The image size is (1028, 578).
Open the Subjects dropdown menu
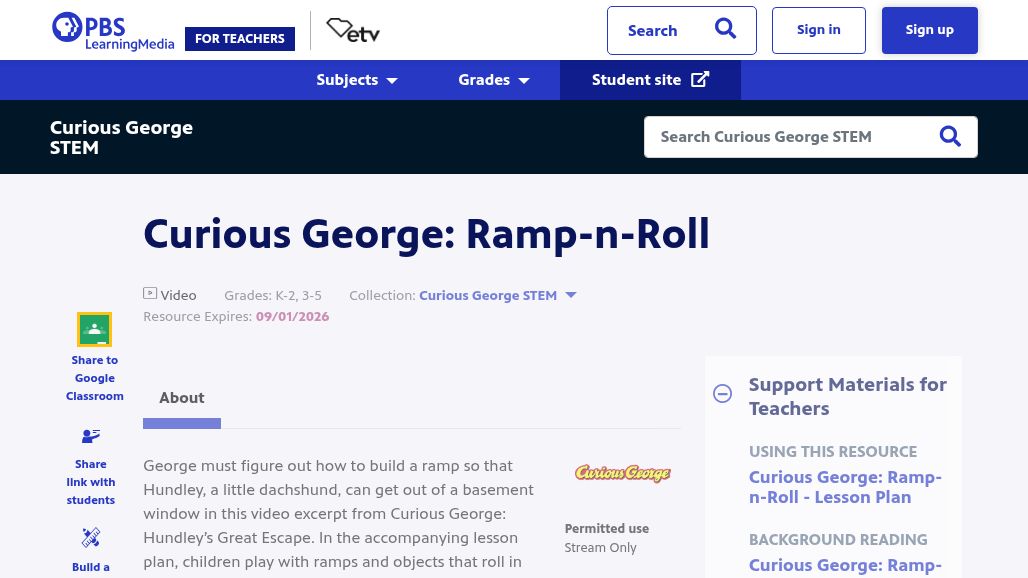coord(357,80)
